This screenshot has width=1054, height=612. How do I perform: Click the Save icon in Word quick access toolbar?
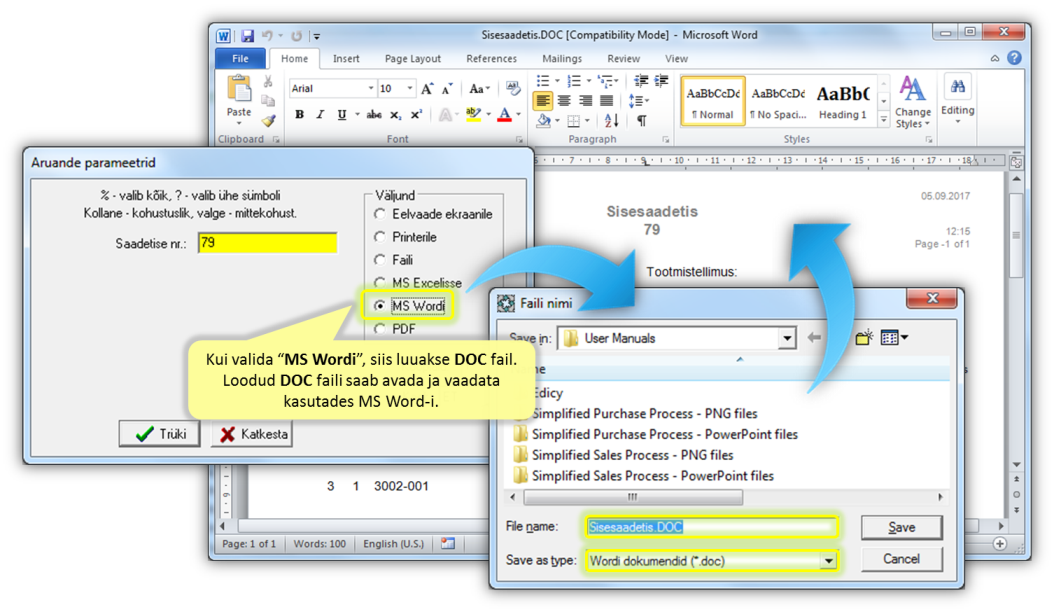[x=247, y=36]
